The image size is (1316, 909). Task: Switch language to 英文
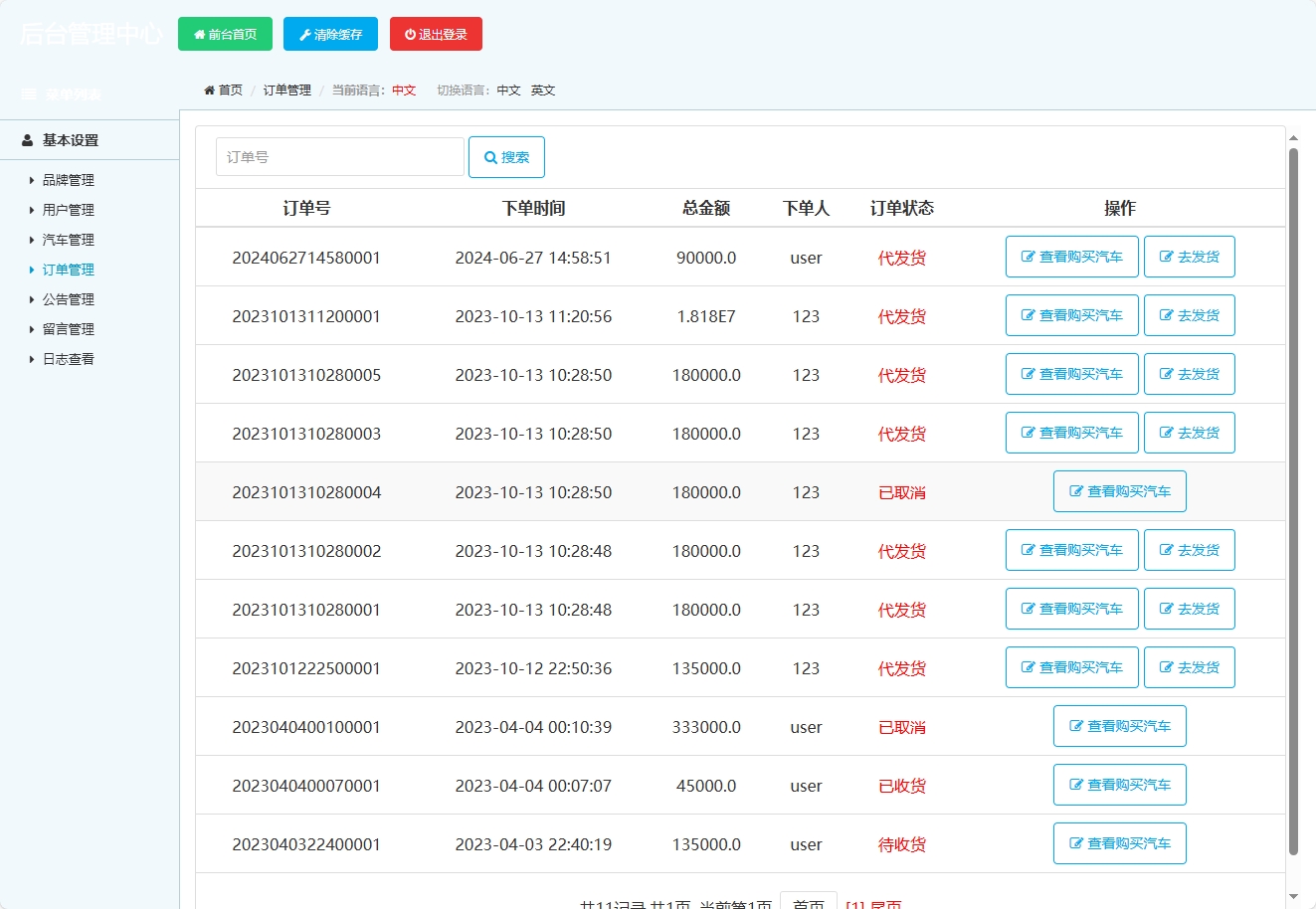[543, 91]
